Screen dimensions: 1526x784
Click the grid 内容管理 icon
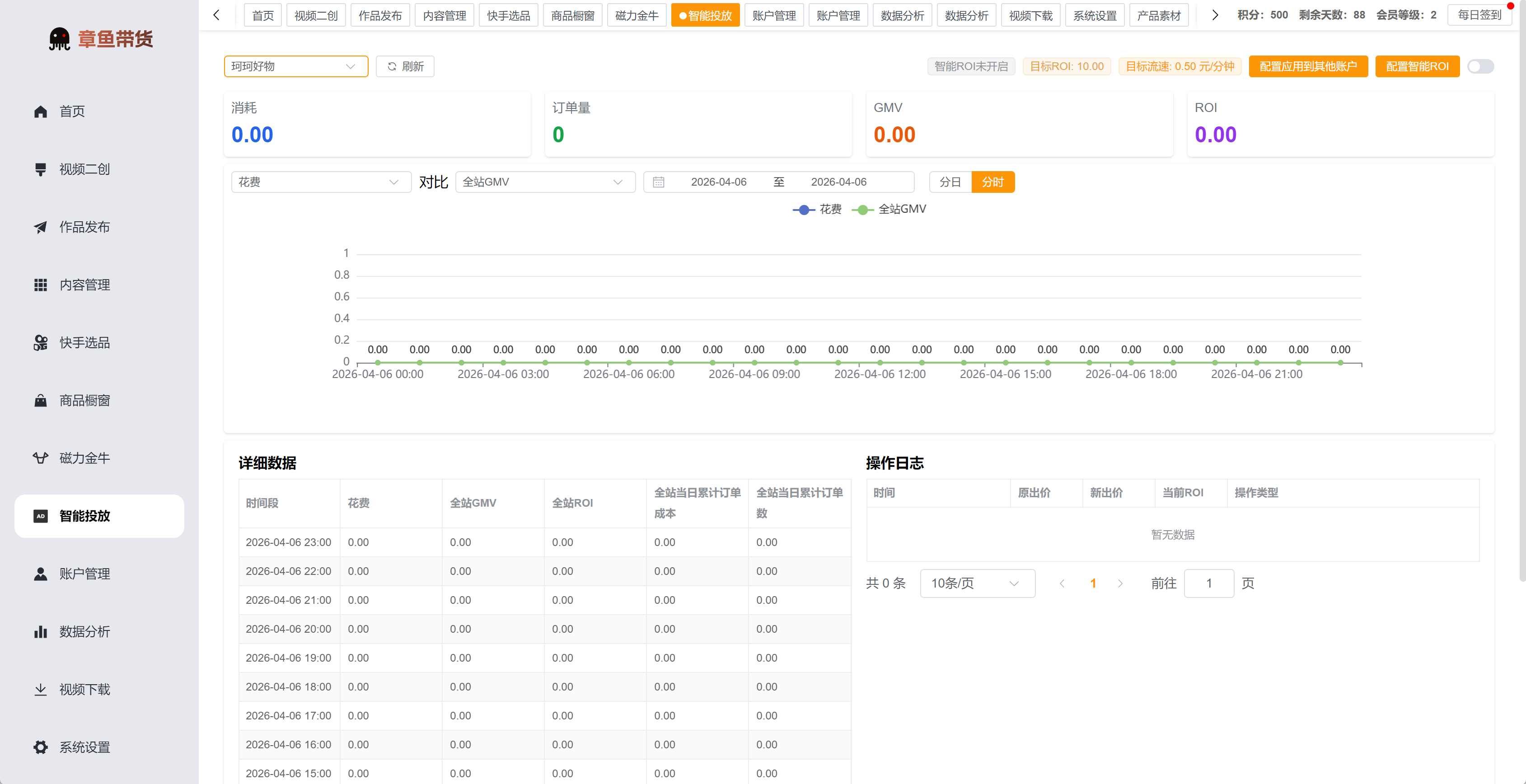pos(40,285)
